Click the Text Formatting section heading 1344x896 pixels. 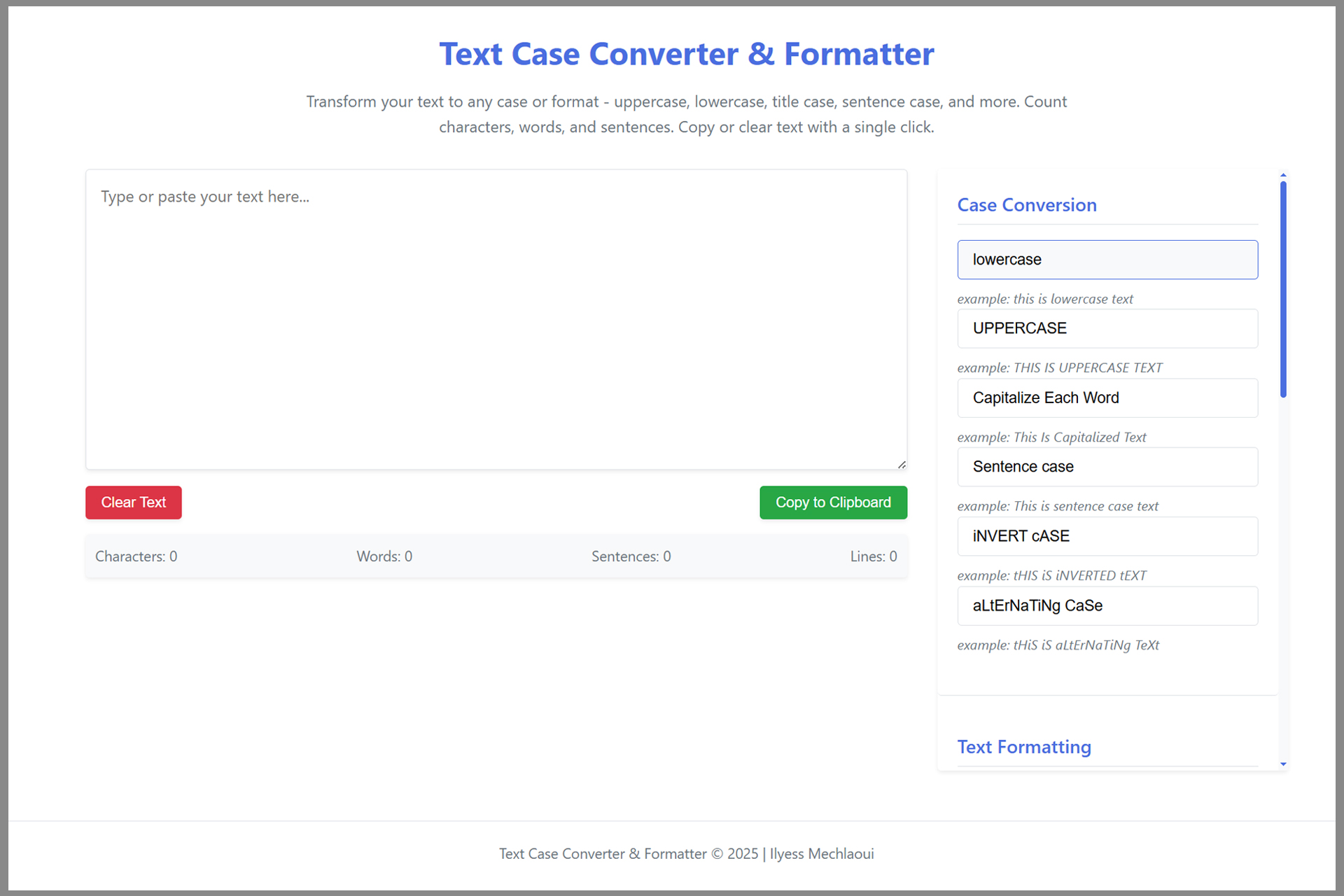click(1024, 747)
